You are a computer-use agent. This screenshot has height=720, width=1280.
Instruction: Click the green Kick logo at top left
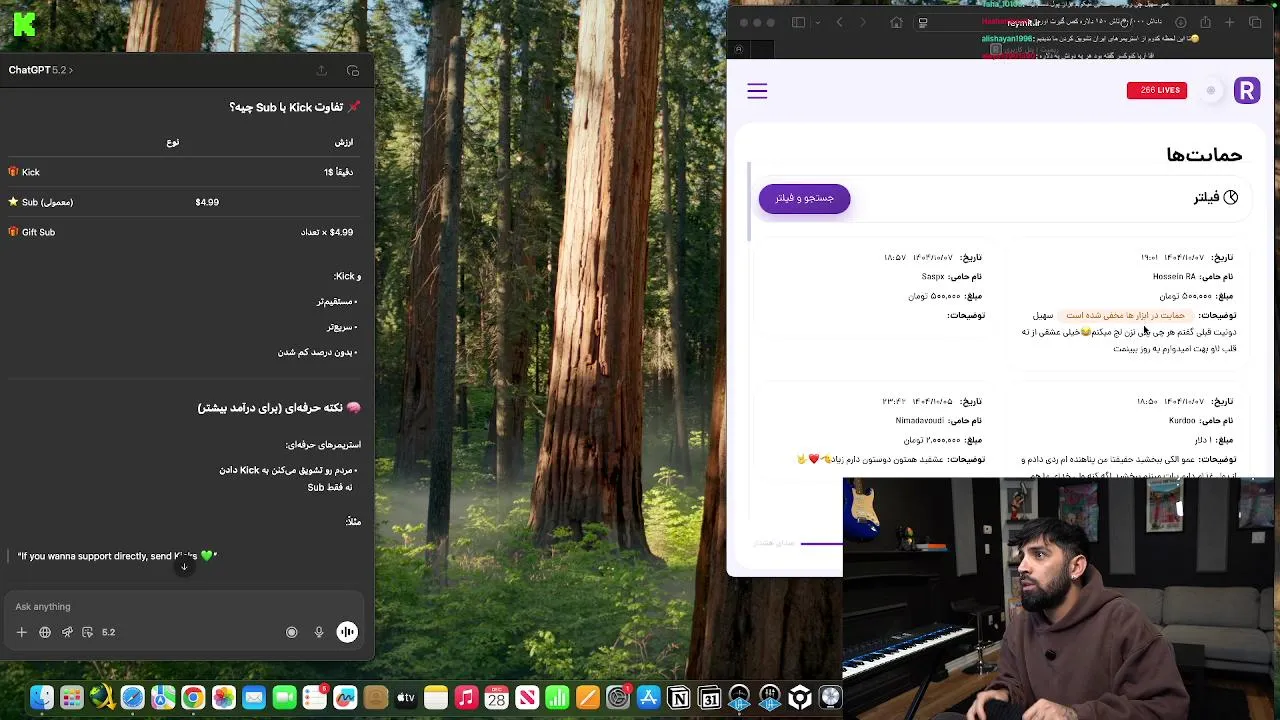(25, 25)
